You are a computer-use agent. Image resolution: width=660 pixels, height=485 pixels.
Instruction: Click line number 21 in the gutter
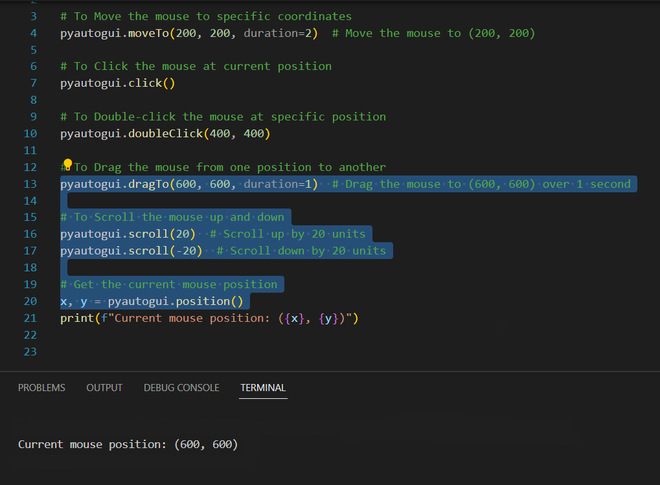click(x=30, y=318)
